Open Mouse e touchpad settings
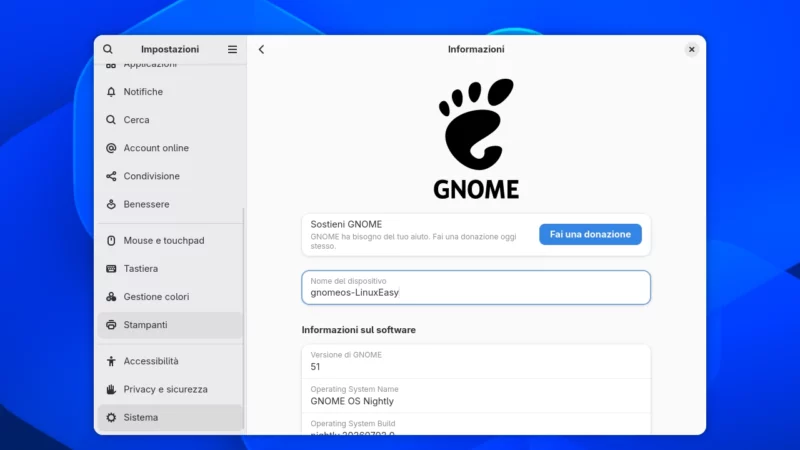The height and width of the screenshot is (450, 800). 169,240
